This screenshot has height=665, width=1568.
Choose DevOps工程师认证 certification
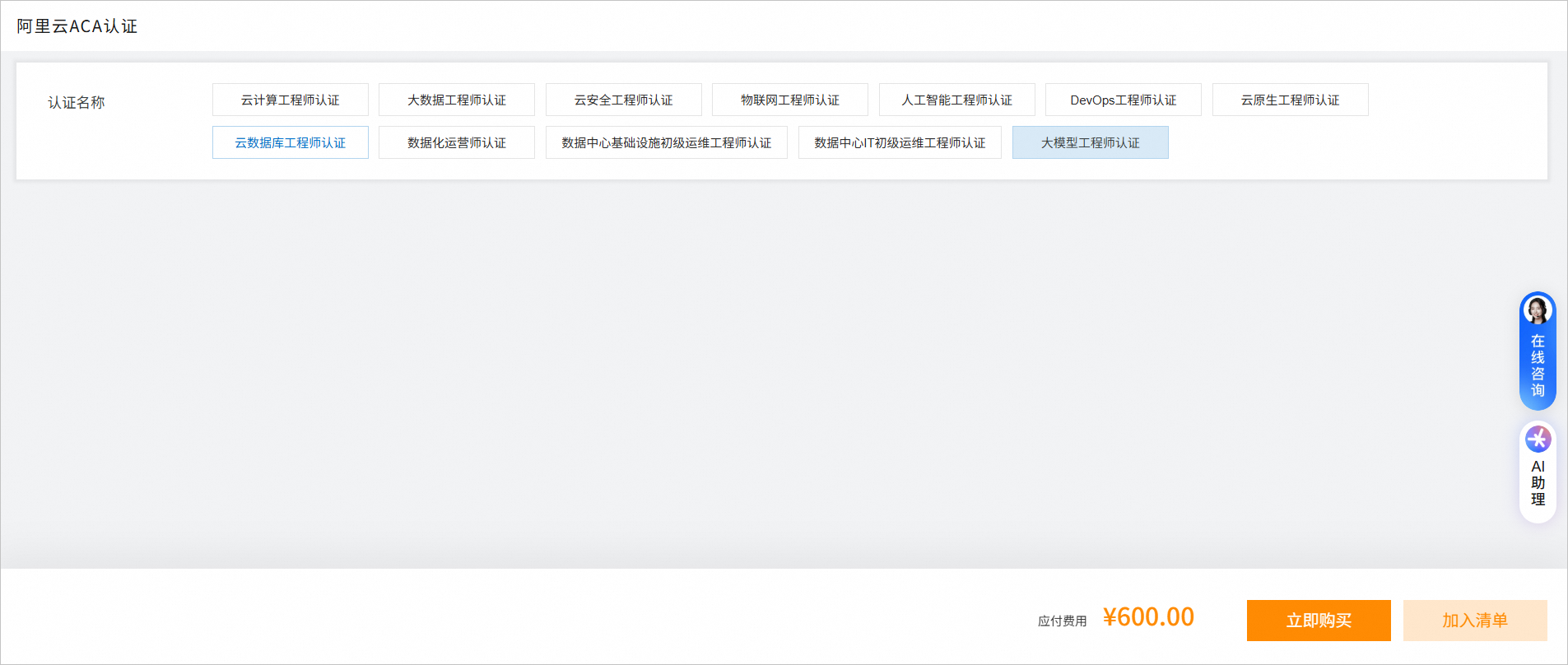point(1124,100)
